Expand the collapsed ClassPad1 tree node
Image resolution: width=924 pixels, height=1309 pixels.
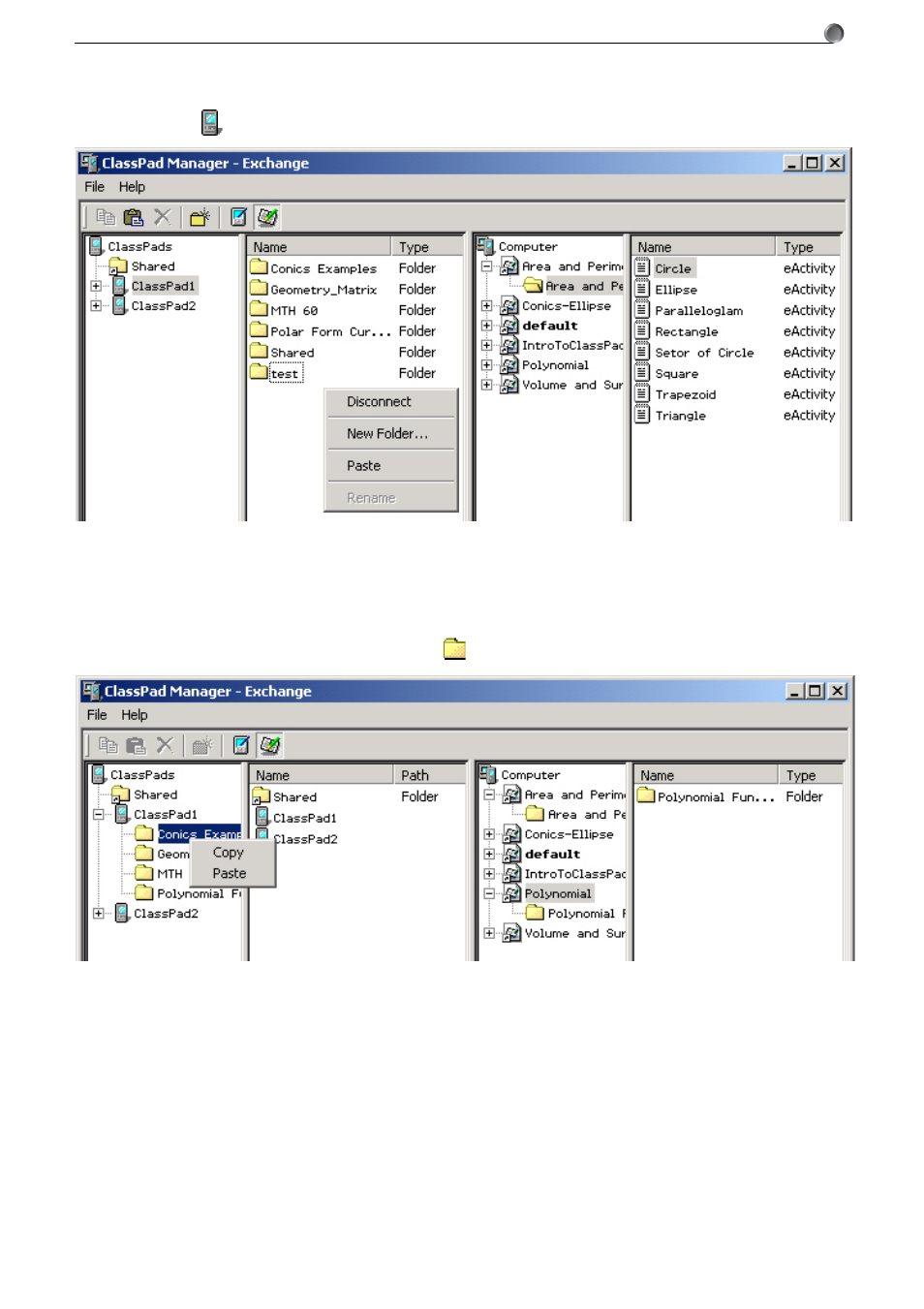point(96,286)
